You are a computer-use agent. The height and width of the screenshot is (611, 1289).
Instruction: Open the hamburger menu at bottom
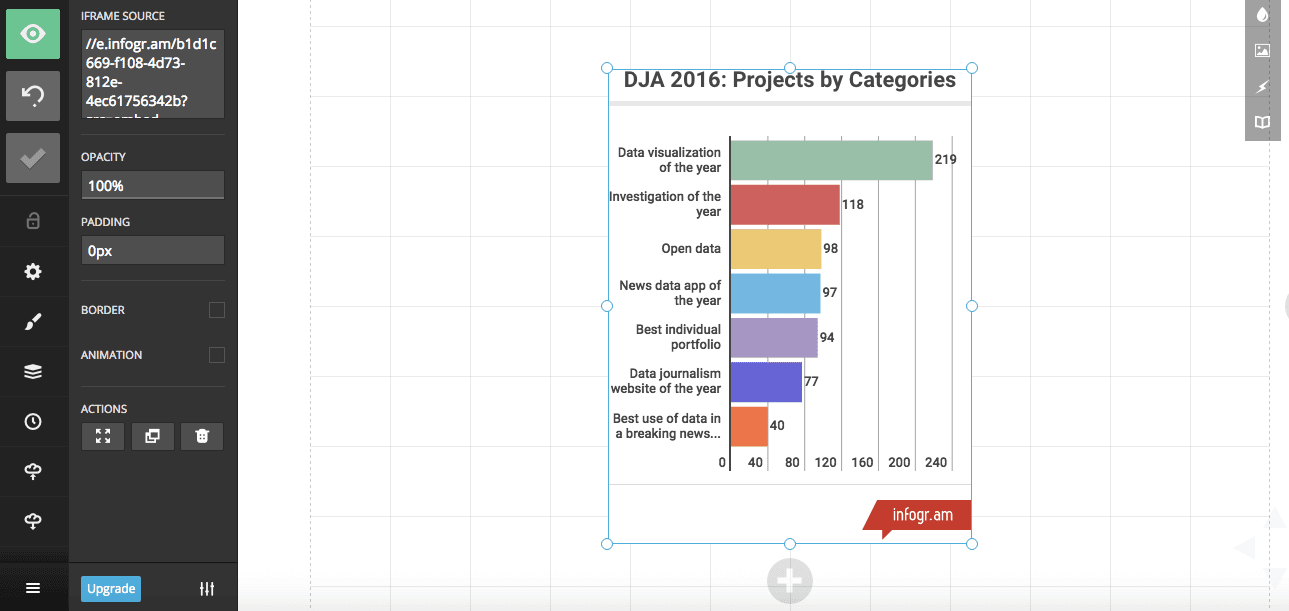coord(33,589)
